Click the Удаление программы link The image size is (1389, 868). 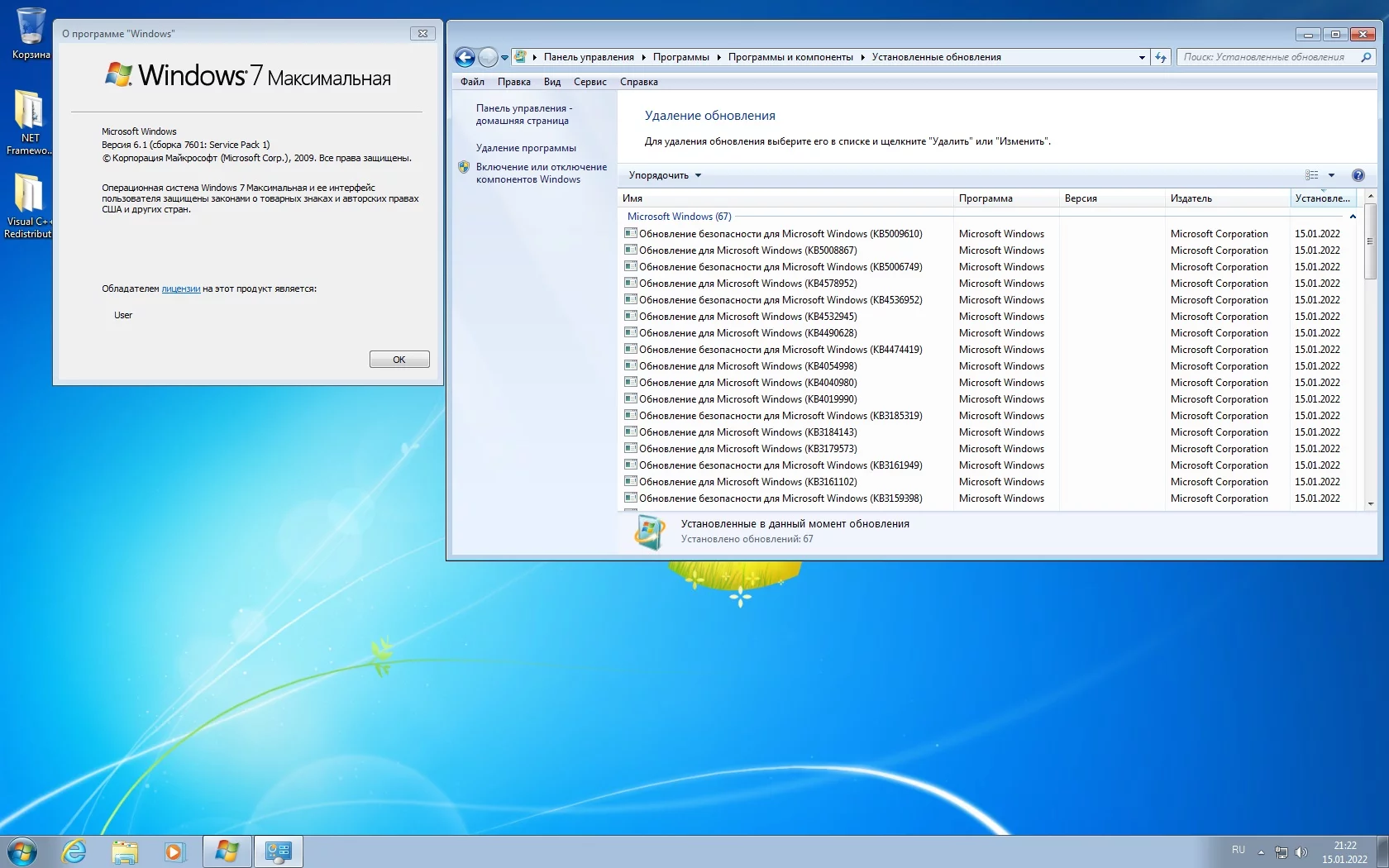pos(526,148)
